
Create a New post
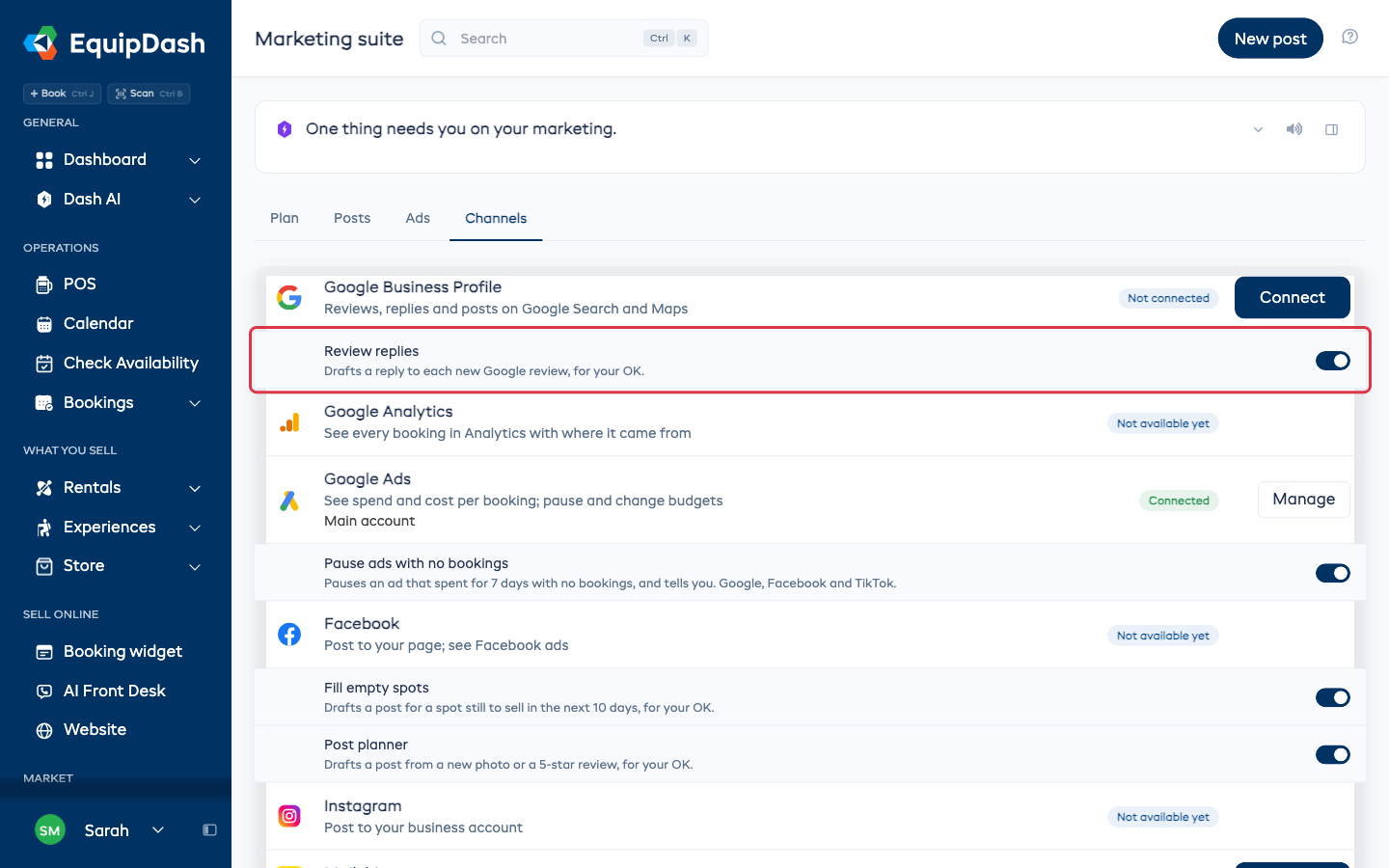(x=1270, y=39)
